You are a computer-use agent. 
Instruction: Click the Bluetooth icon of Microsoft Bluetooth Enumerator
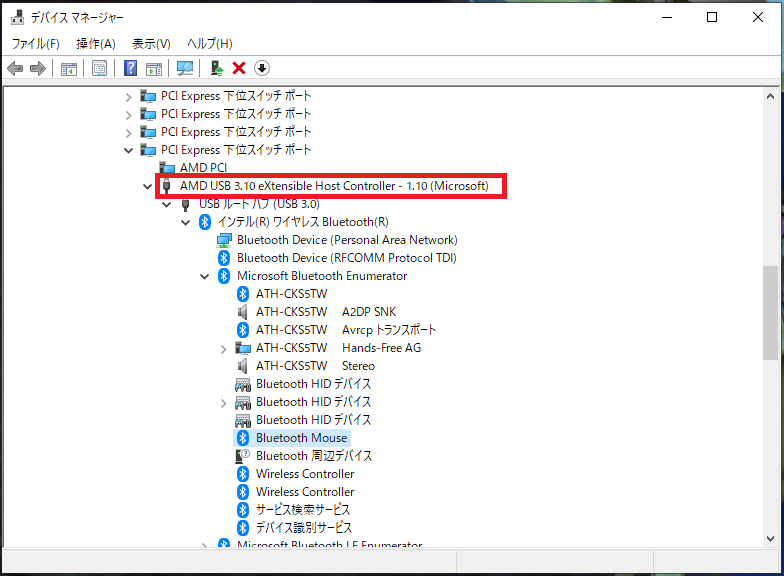click(x=224, y=276)
